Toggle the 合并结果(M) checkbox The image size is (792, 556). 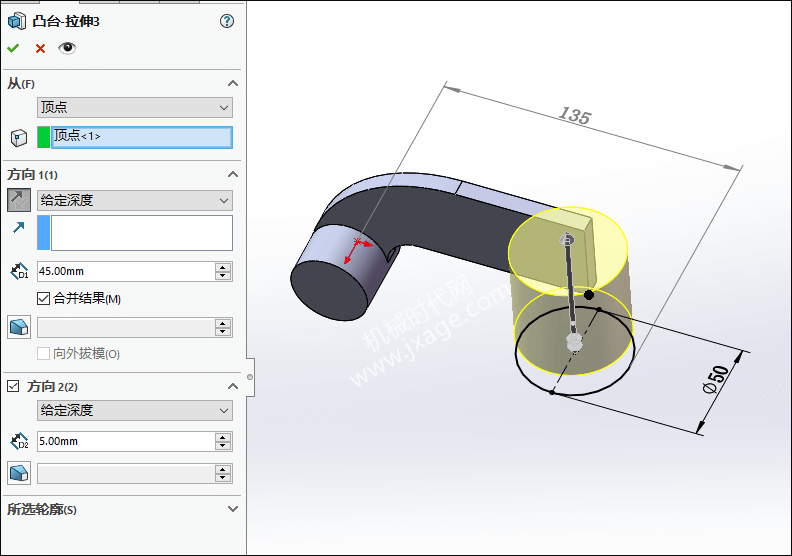43,298
